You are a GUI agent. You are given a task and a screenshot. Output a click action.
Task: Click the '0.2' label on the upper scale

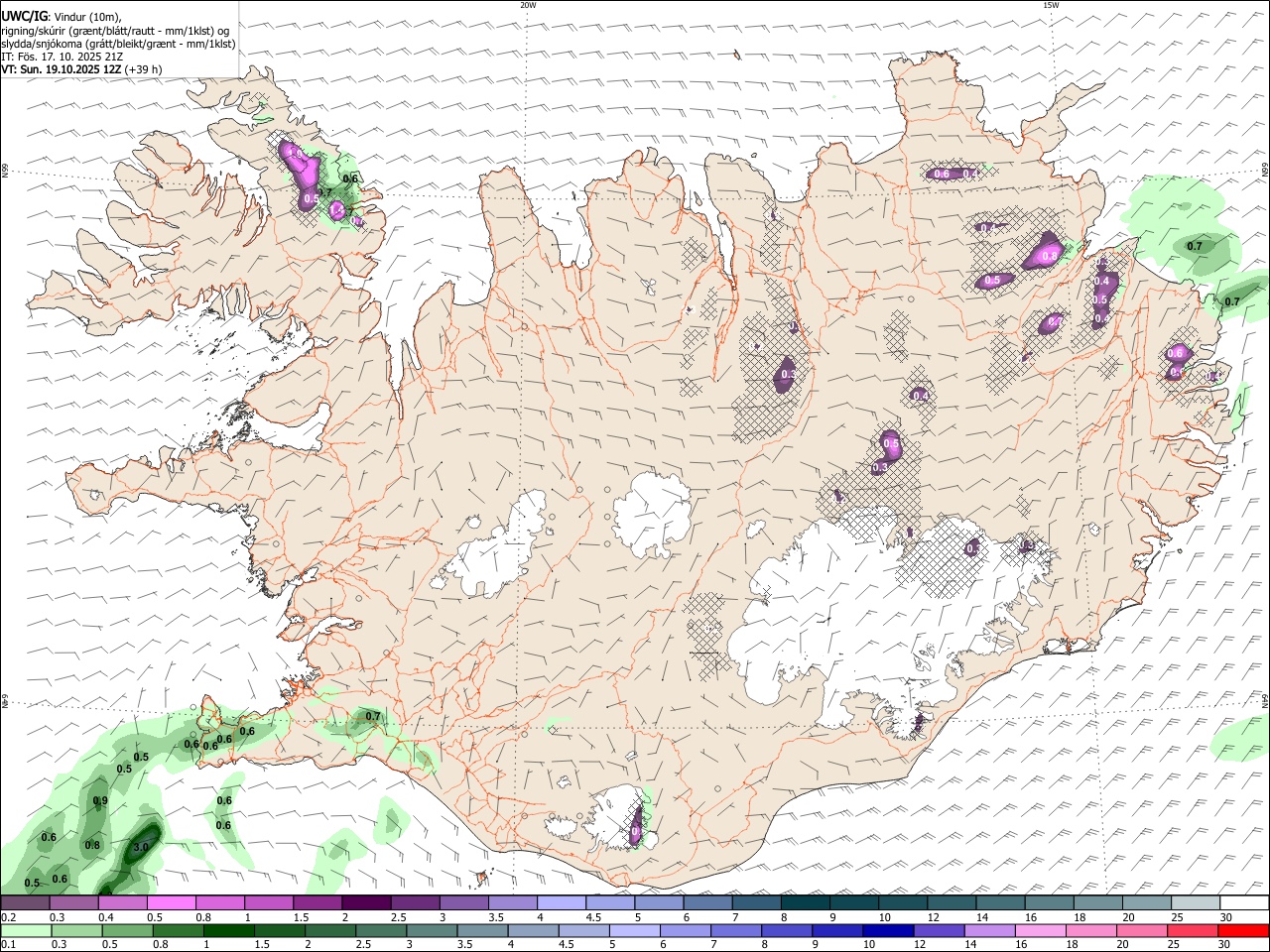[x=8, y=917]
